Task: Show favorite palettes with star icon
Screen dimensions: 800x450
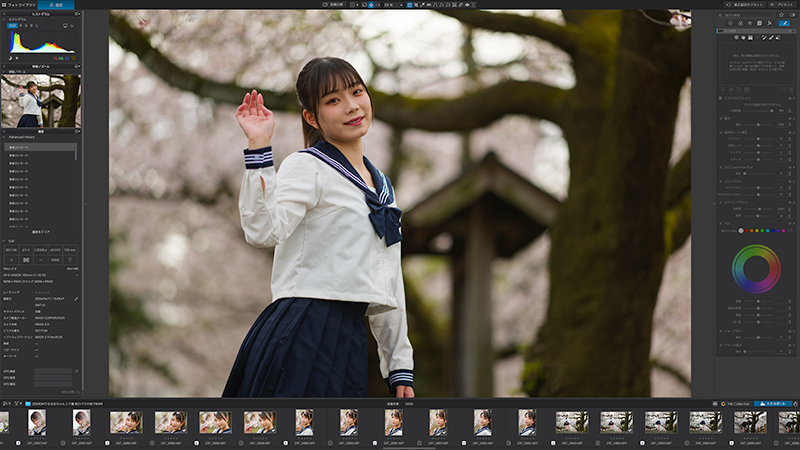Action: pos(781,15)
